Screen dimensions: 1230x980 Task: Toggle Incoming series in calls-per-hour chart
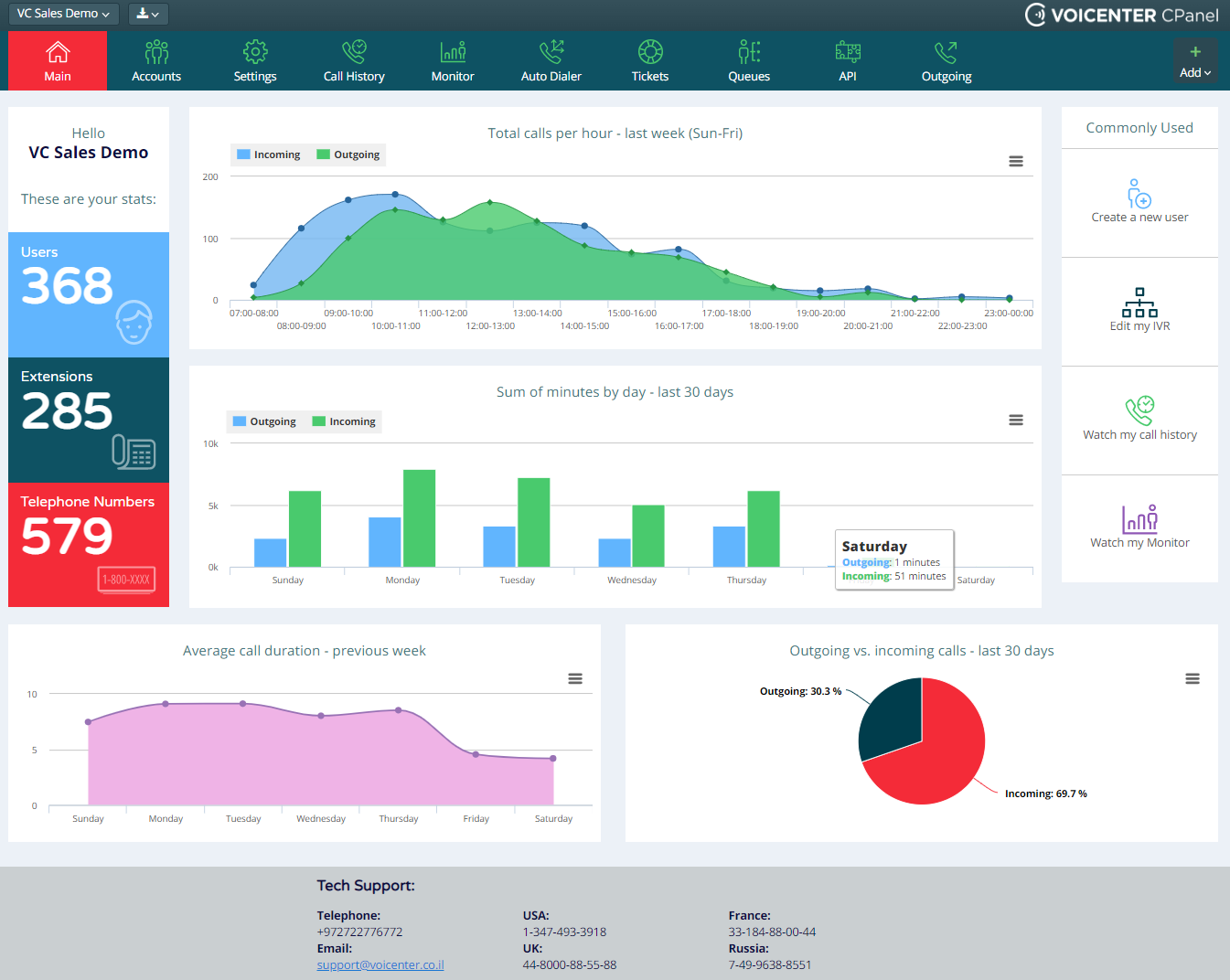[268, 154]
